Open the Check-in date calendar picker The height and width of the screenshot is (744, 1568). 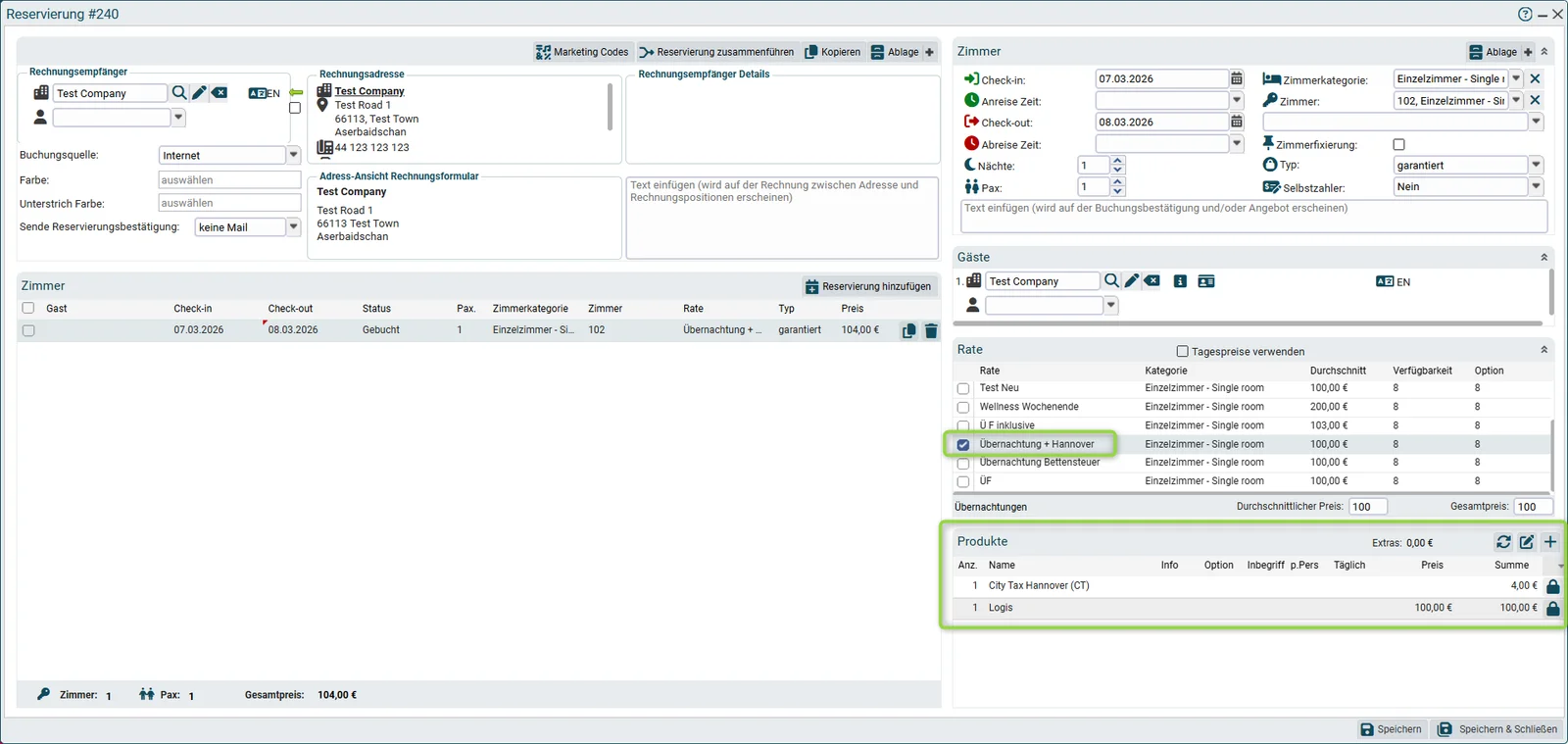1237,78
